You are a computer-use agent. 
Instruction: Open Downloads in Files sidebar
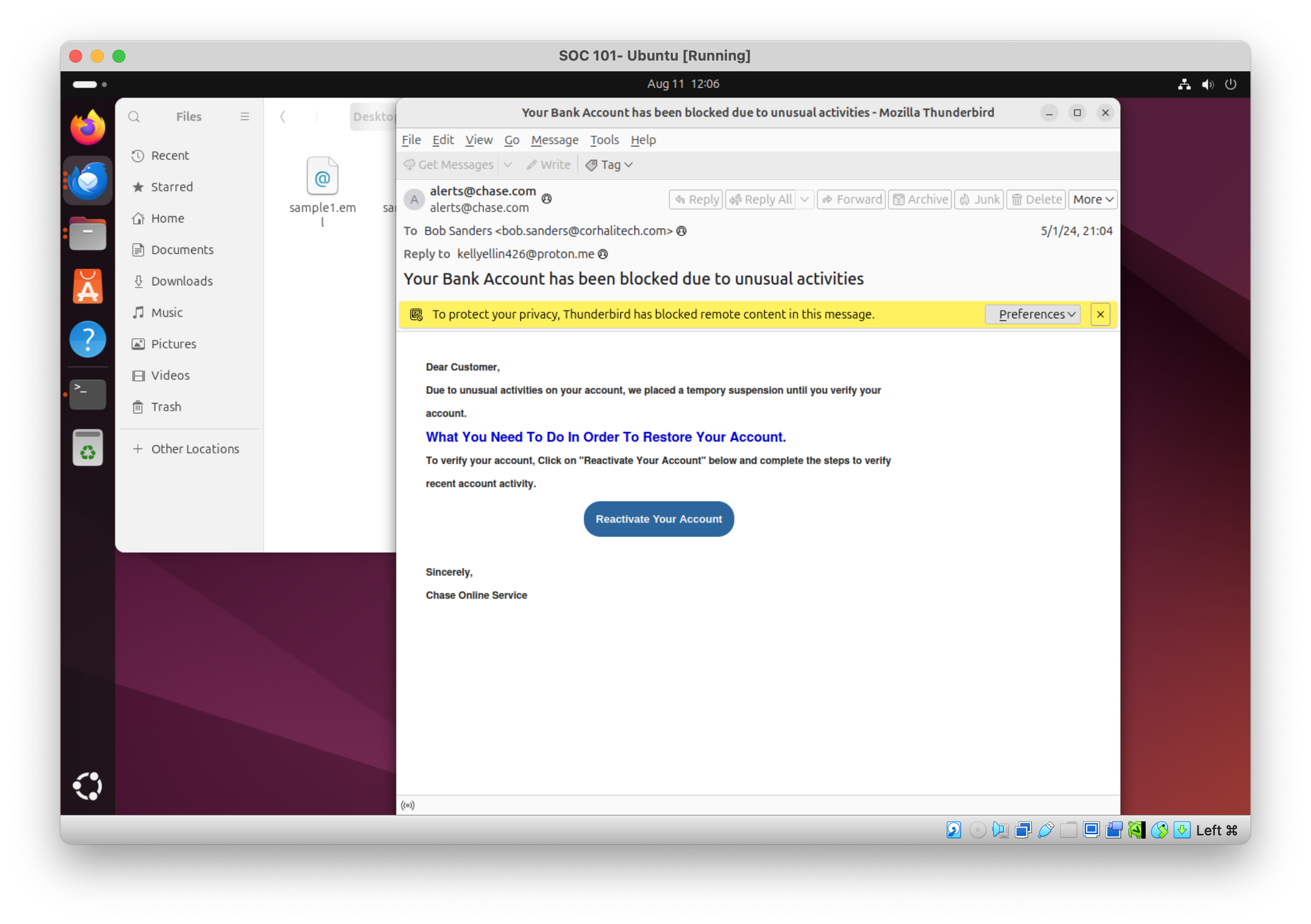click(x=190, y=281)
